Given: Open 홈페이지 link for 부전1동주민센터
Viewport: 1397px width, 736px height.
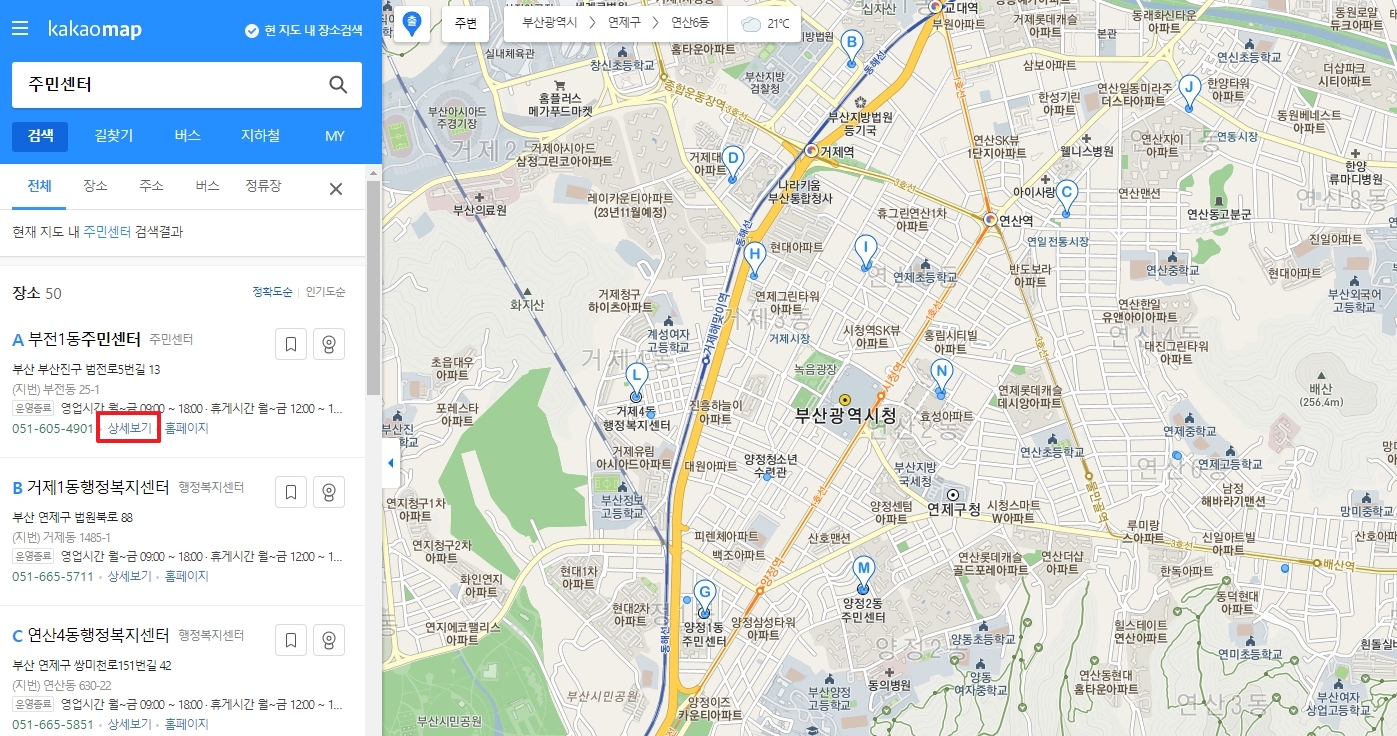Looking at the screenshot, I should tap(187, 428).
